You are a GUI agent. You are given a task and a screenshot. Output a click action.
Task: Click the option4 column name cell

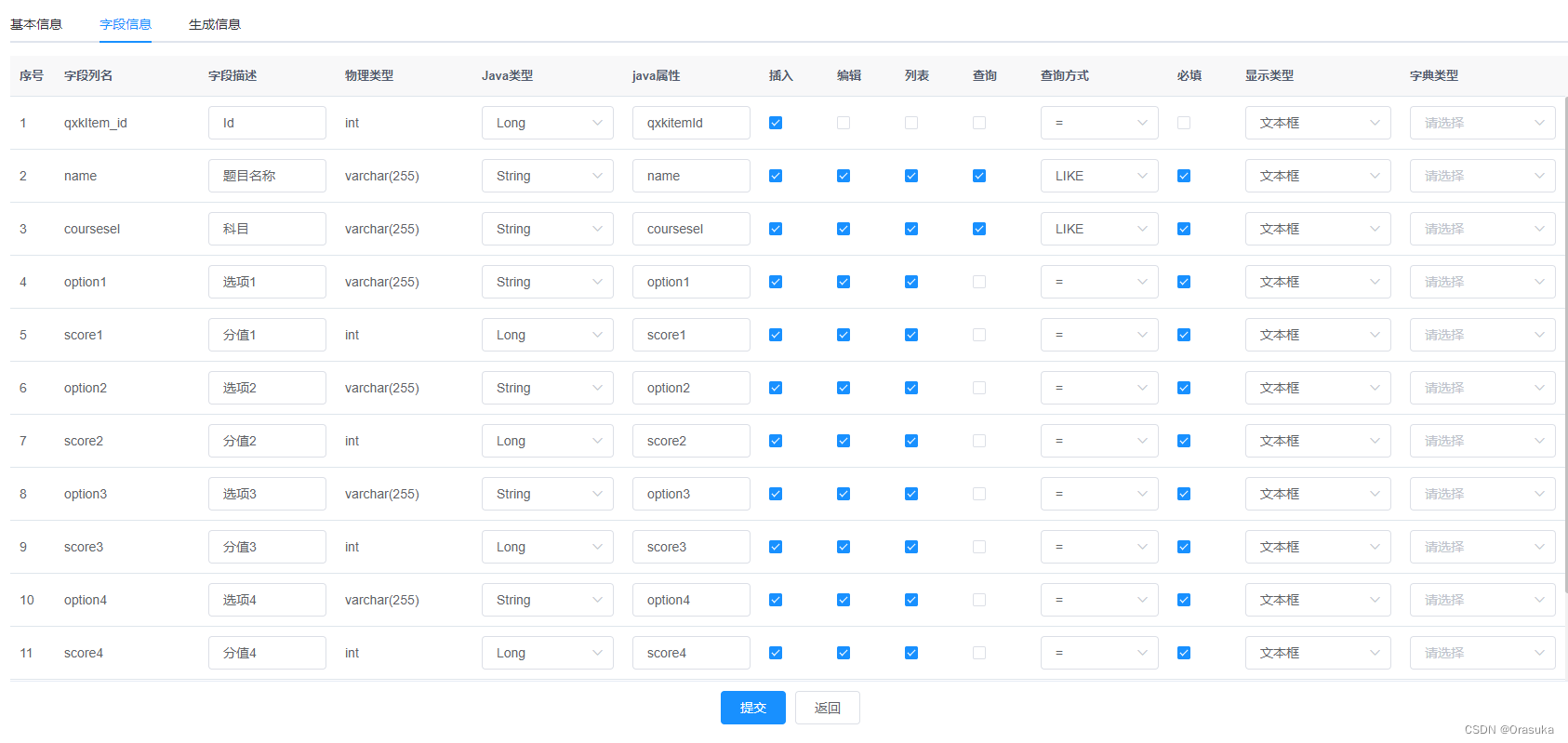(x=86, y=600)
